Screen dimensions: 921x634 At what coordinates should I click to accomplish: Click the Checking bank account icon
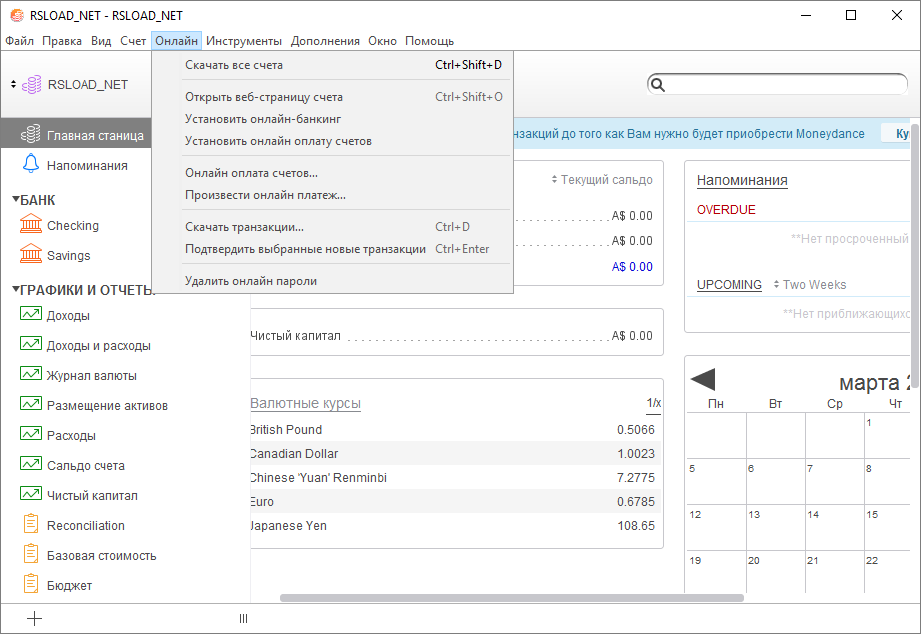click(x=31, y=225)
